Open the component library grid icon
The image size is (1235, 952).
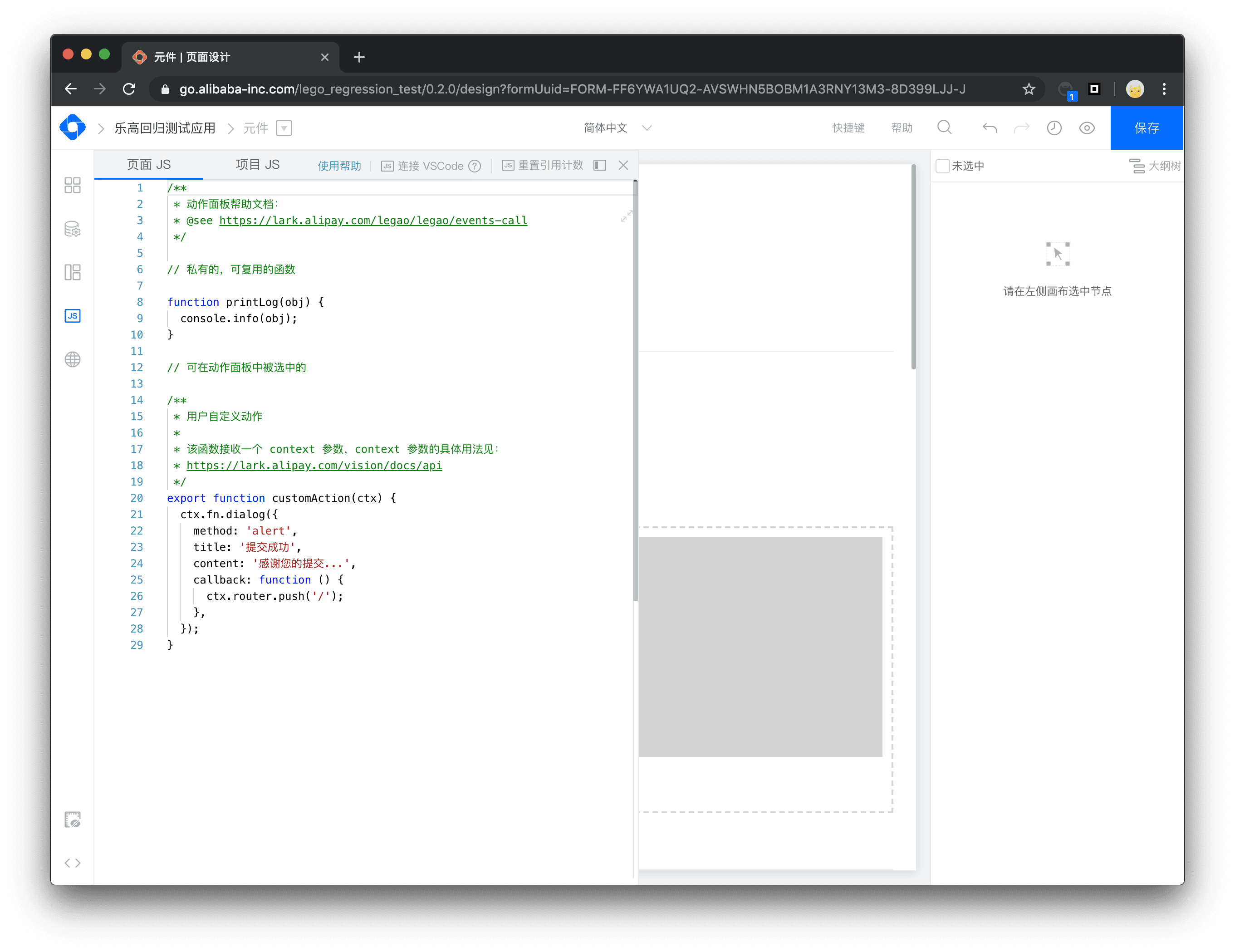tap(73, 185)
